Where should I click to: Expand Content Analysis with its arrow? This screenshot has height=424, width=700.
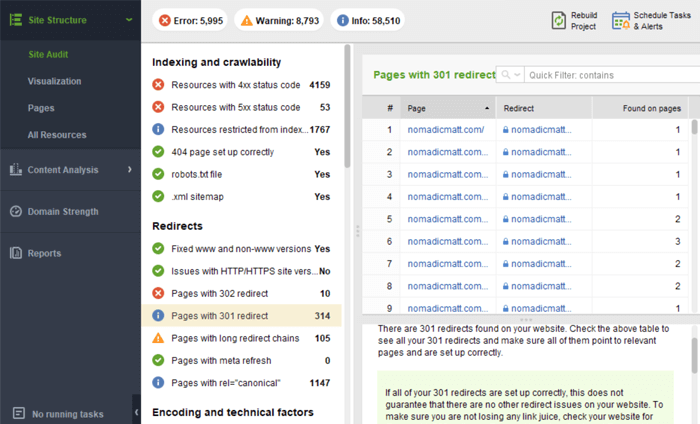(129, 170)
